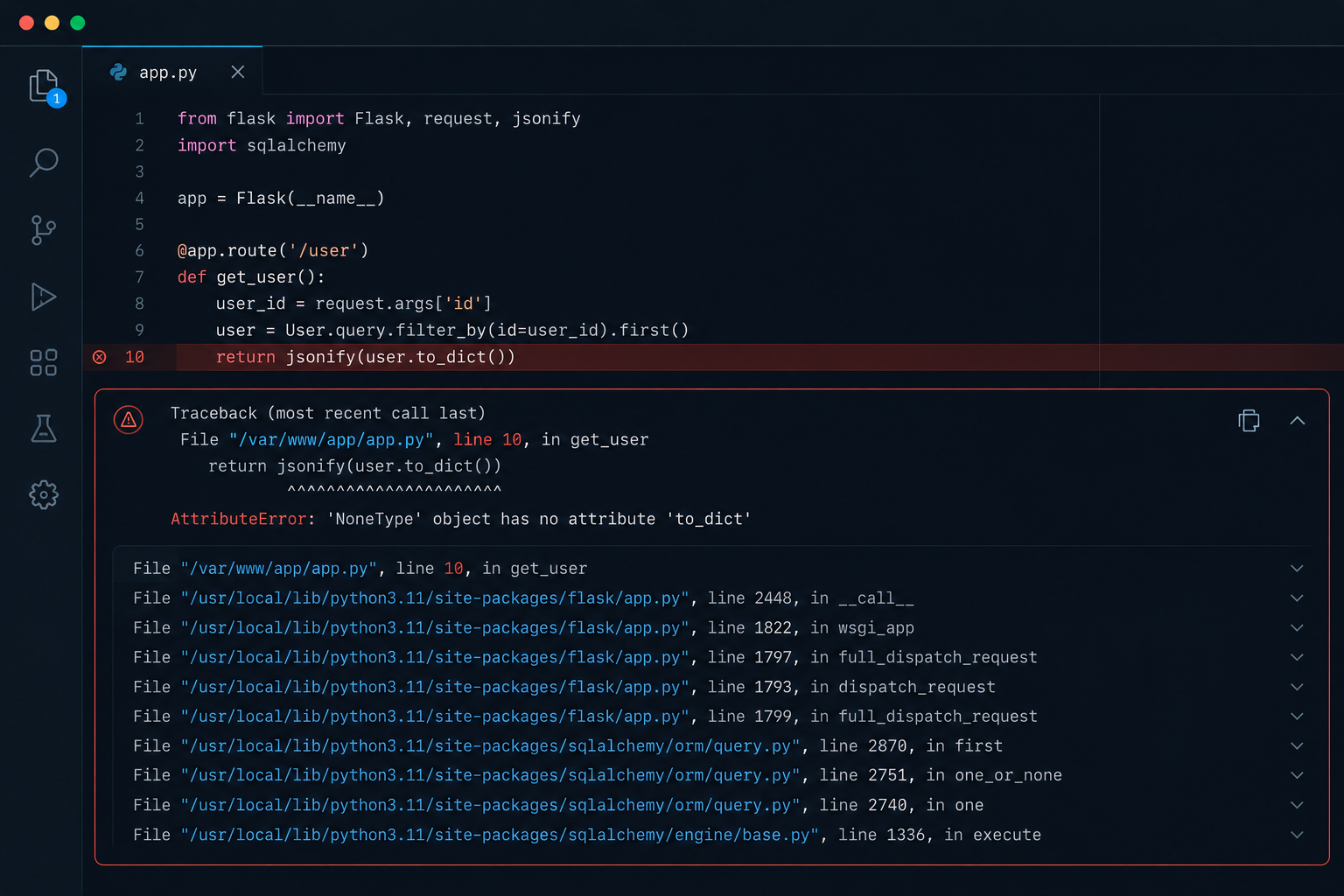
Task: Click error marker beside line 10
Action: click(100, 357)
